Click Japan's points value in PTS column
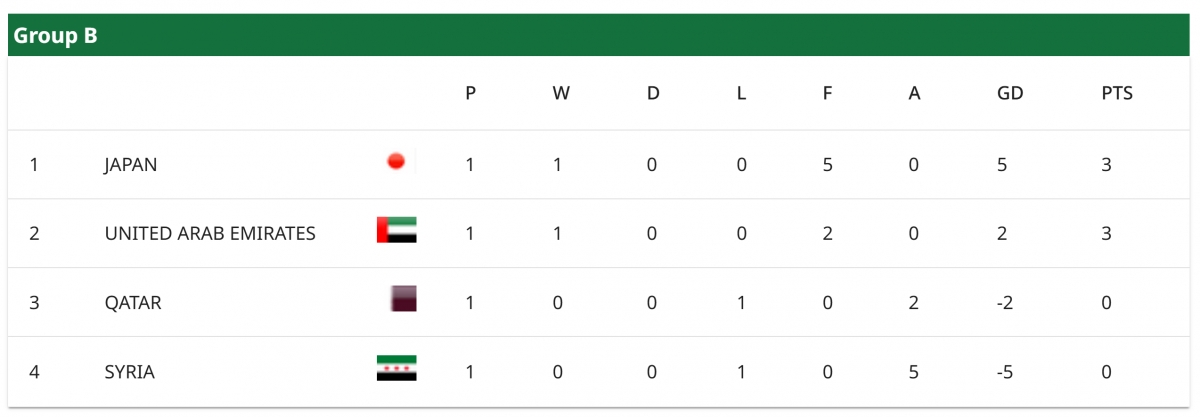 [x=1106, y=165]
